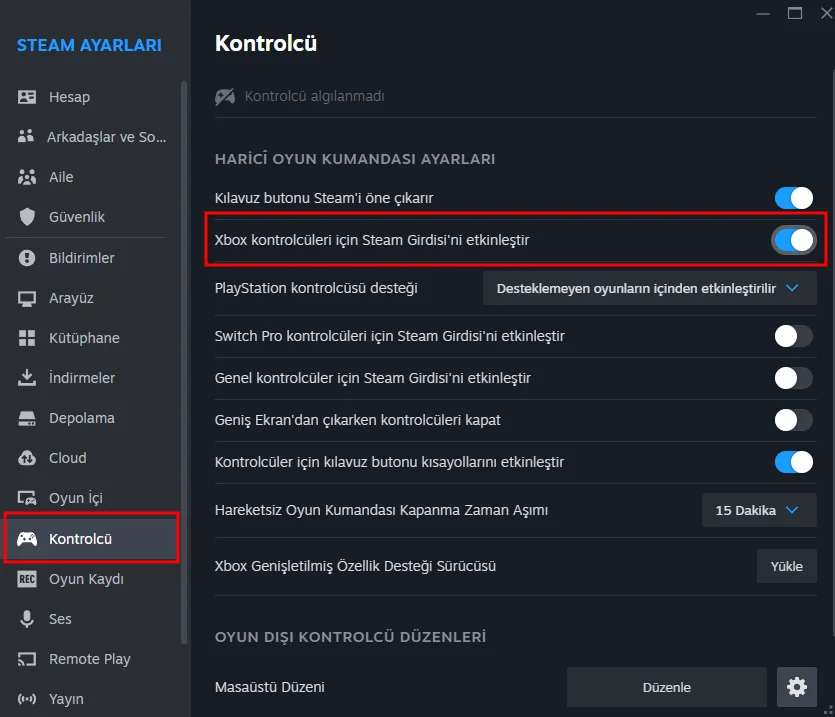The height and width of the screenshot is (717, 835).
Task: Maximize the Steam settings window
Action: 795,13
